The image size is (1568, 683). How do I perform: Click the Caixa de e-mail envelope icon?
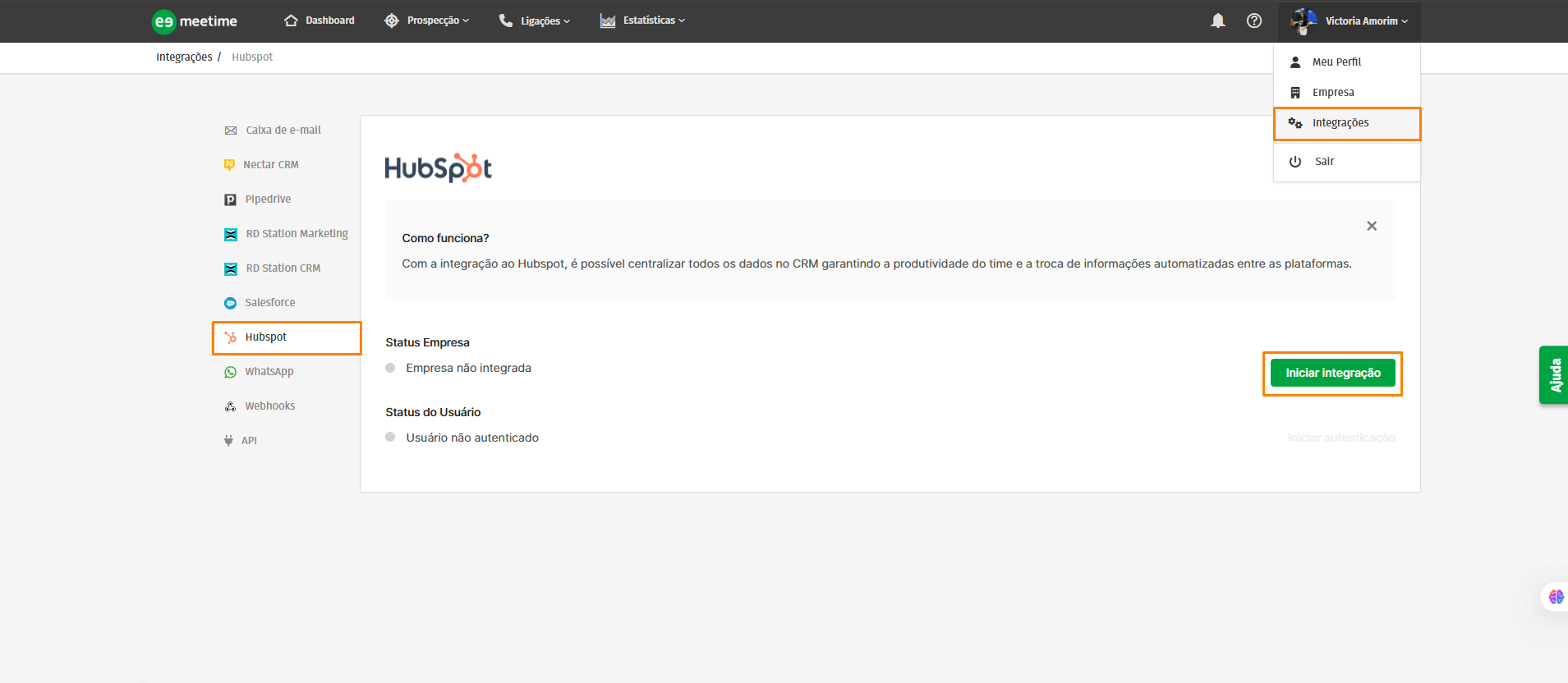point(231,131)
